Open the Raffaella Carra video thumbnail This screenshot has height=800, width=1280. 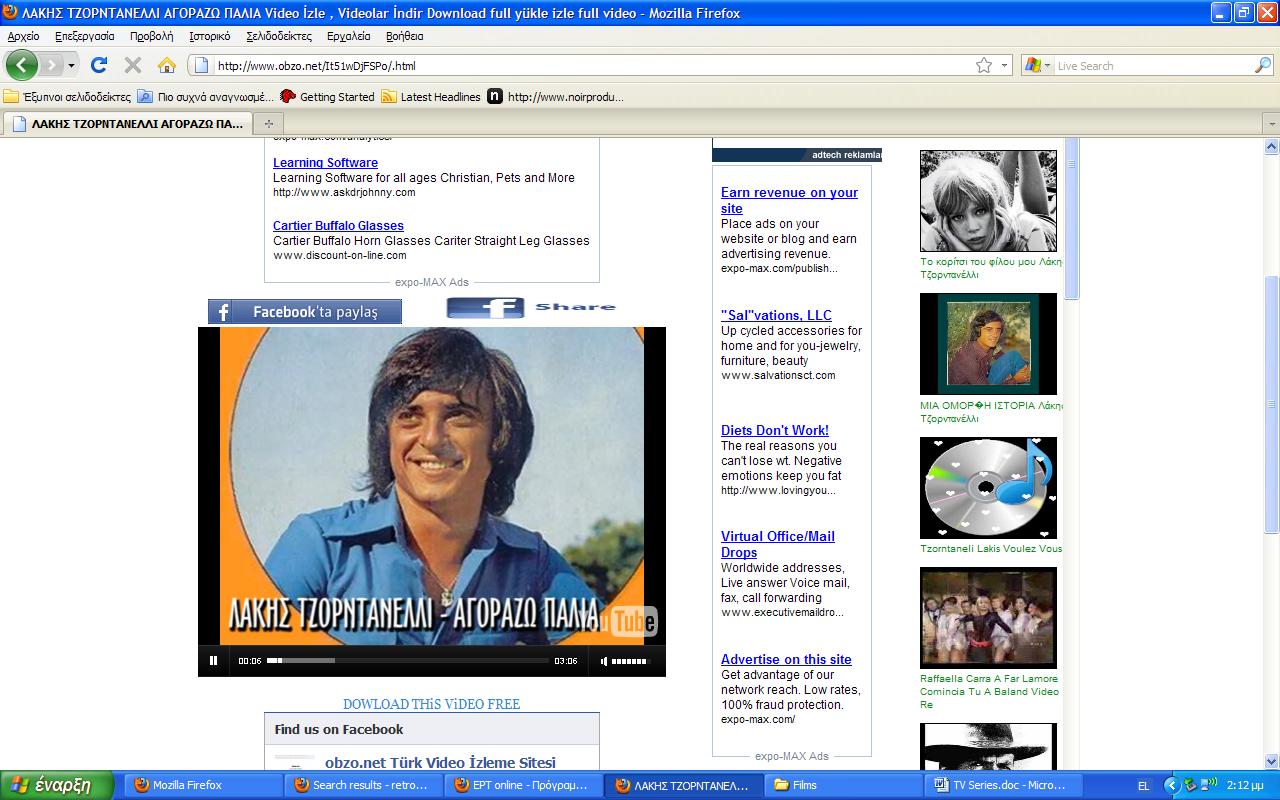[x=987, y=618]
